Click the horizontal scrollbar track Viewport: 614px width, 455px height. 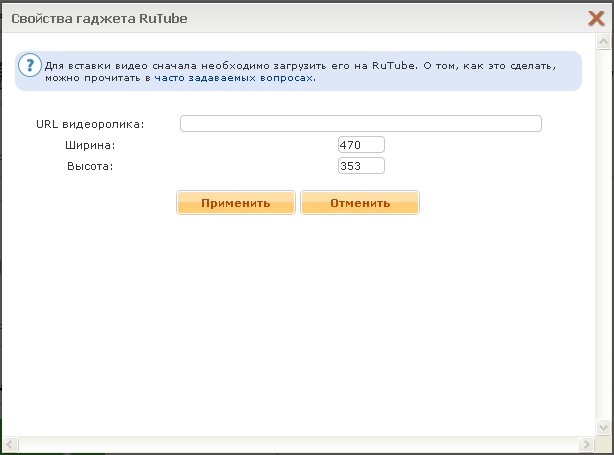(300, 444)
